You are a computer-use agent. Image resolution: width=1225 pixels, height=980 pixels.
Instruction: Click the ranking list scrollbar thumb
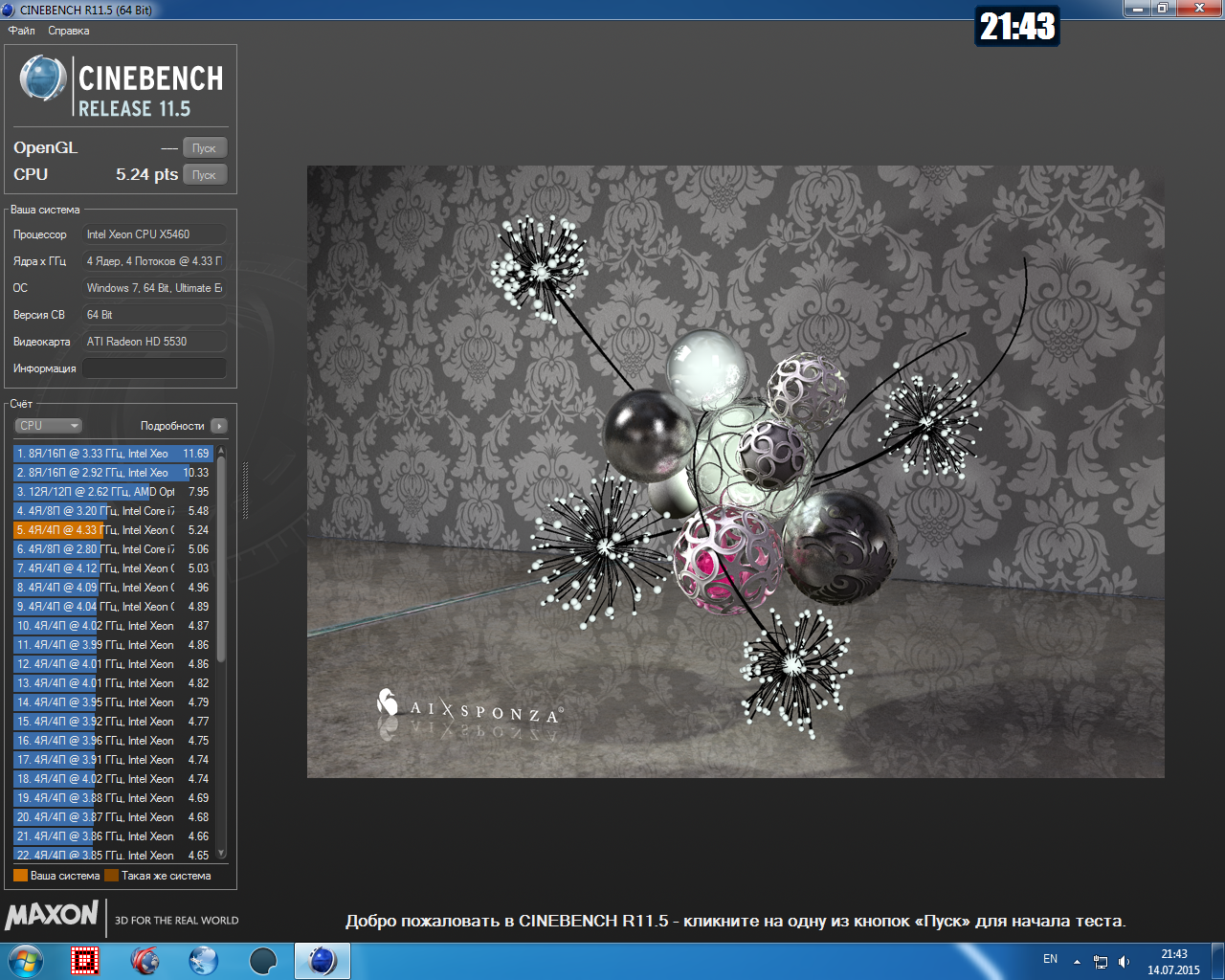coord(221,559)
